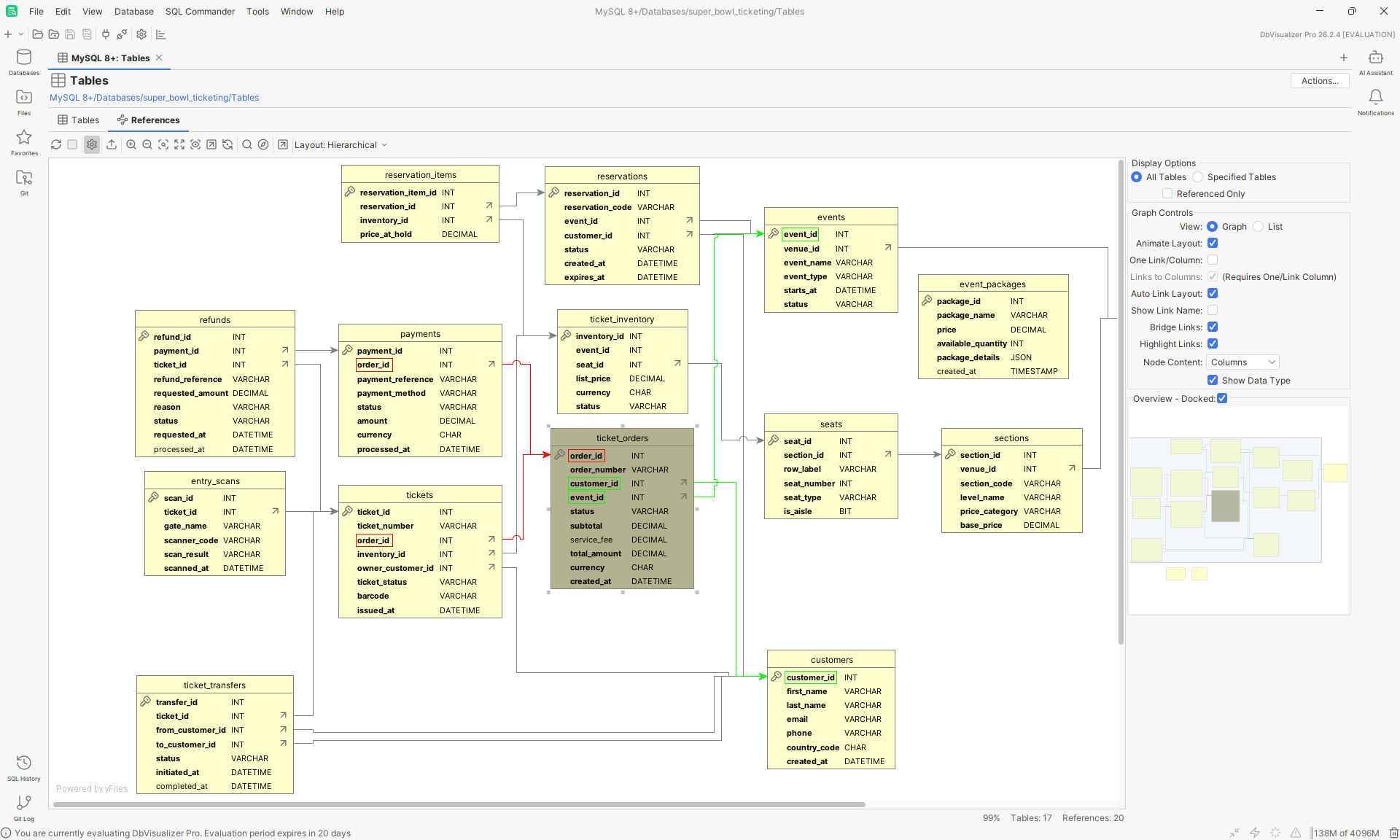Viewport: 1400px width, 840px height.
Task: Open the Notifications bell
Action: point(1375,102)
